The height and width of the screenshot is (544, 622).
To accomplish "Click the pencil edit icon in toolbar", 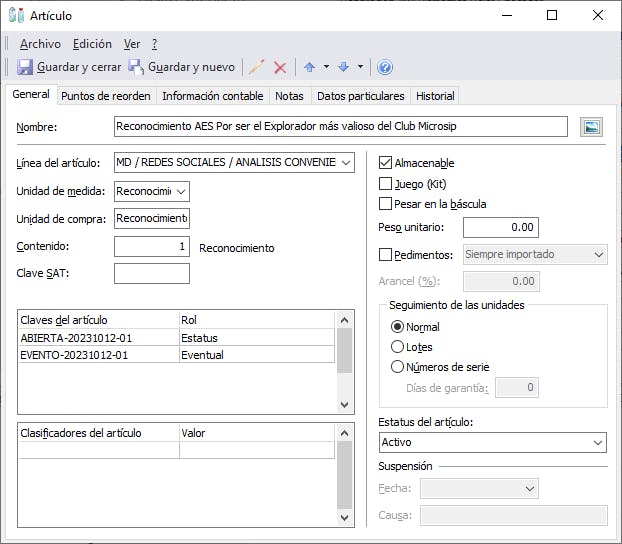I will point(257,67).
